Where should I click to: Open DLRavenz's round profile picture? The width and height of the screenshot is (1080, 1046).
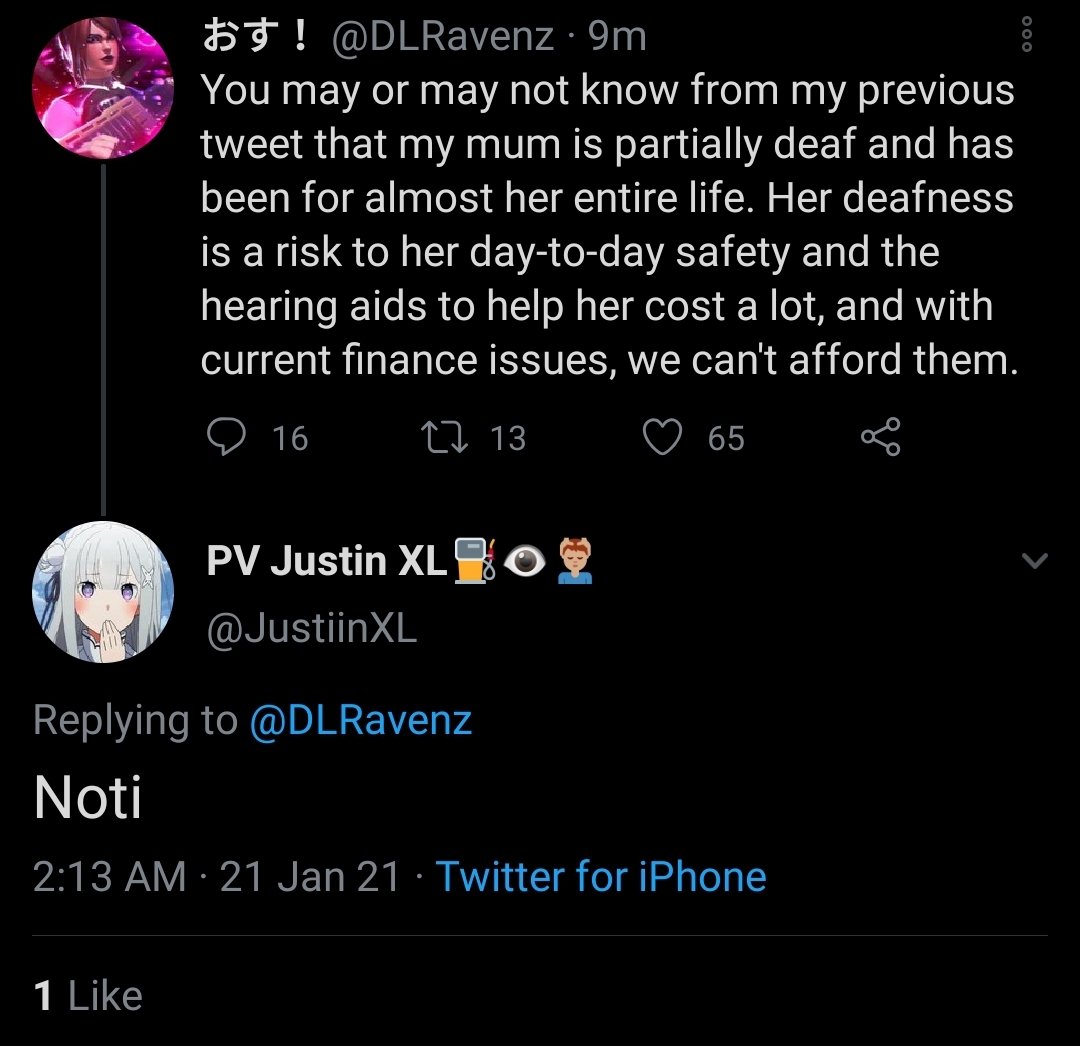coord(103,85)
